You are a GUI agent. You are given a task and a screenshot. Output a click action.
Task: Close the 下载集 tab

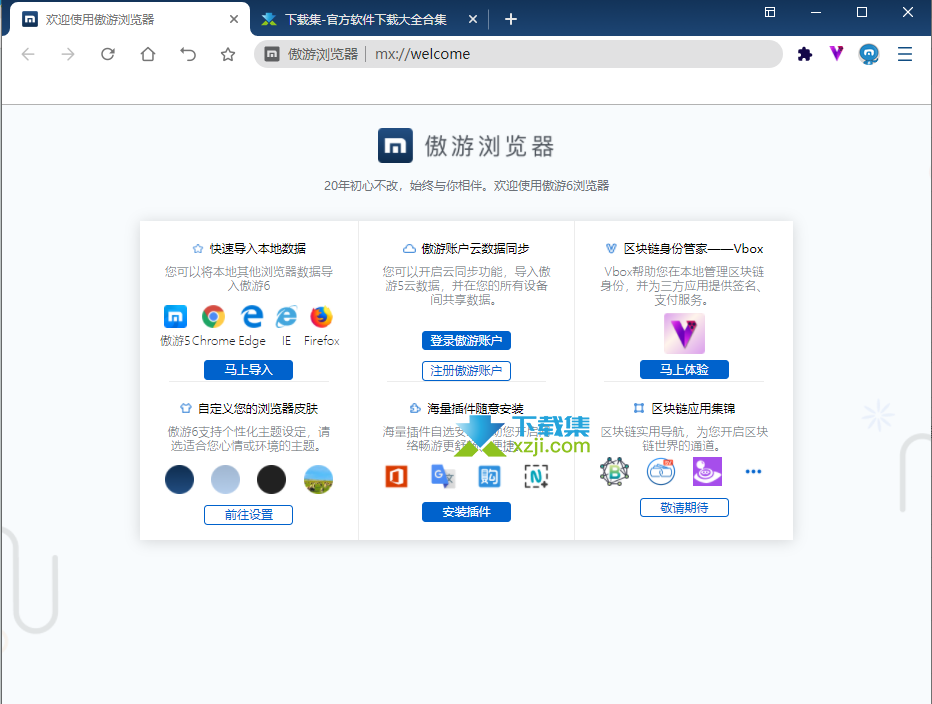tap(473, 20)
